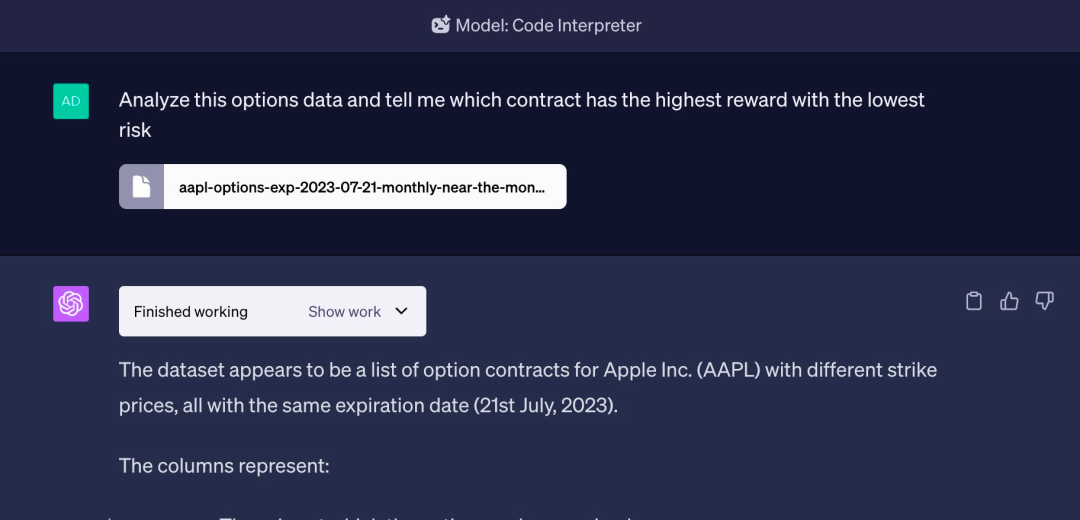
Task: Click the '21st July, 2023' expiration text
Action: (543, 406)
